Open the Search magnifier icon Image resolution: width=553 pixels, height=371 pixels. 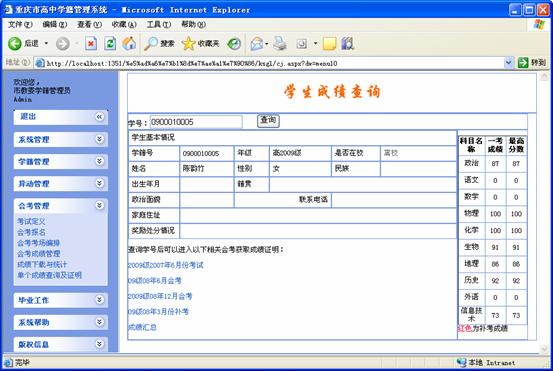[151, 43]
